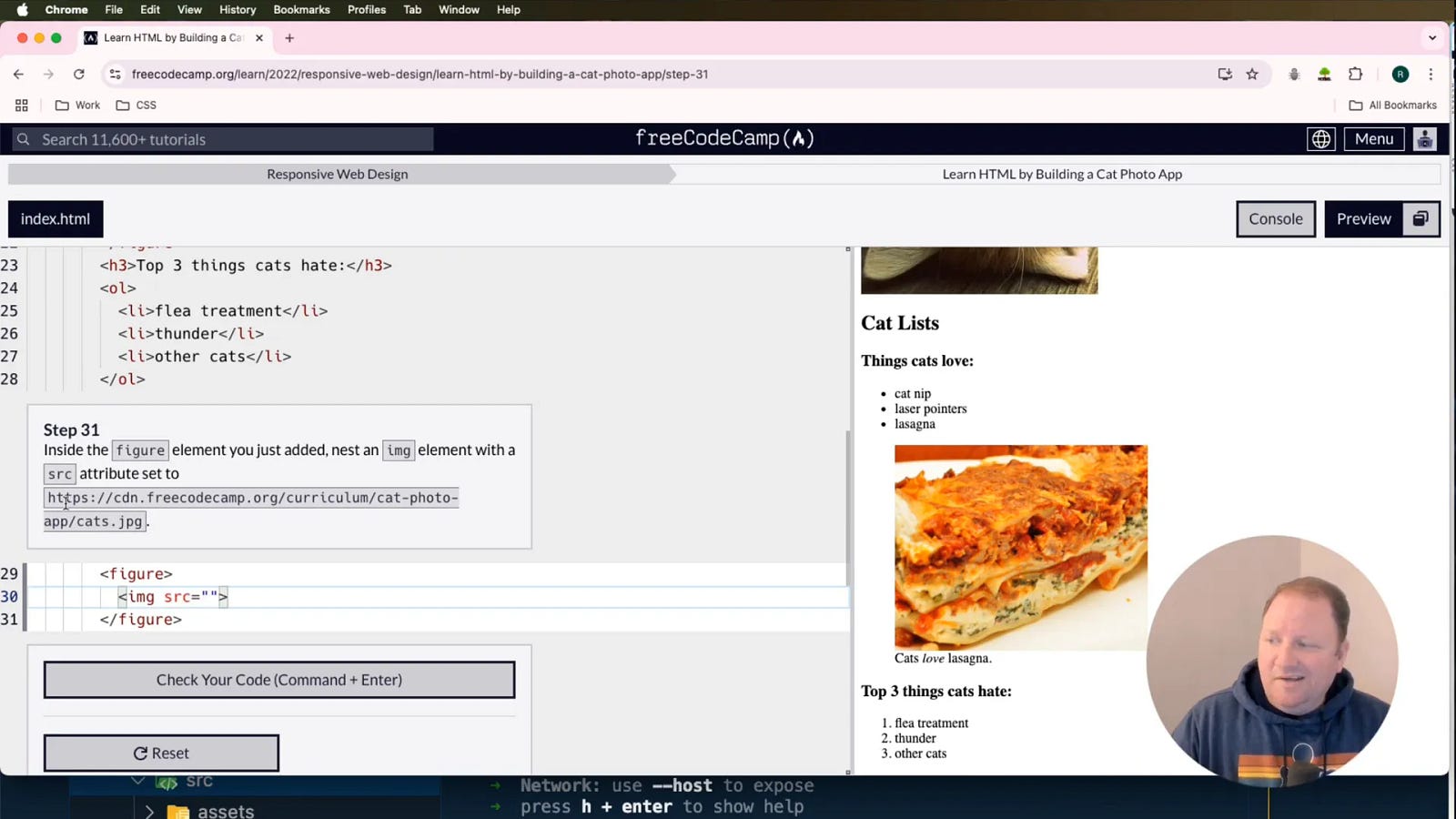Click the closing figure tag on line 31
The image size is (1456, 819).
coord(140,620)
